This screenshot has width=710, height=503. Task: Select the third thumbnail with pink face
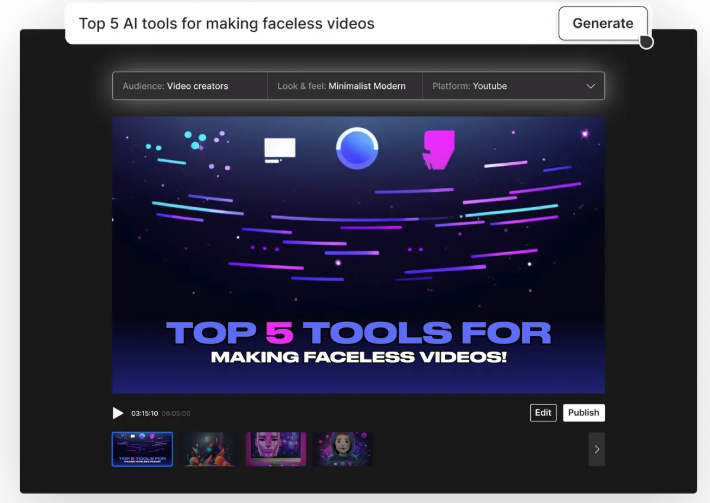(x=275, y=449)
